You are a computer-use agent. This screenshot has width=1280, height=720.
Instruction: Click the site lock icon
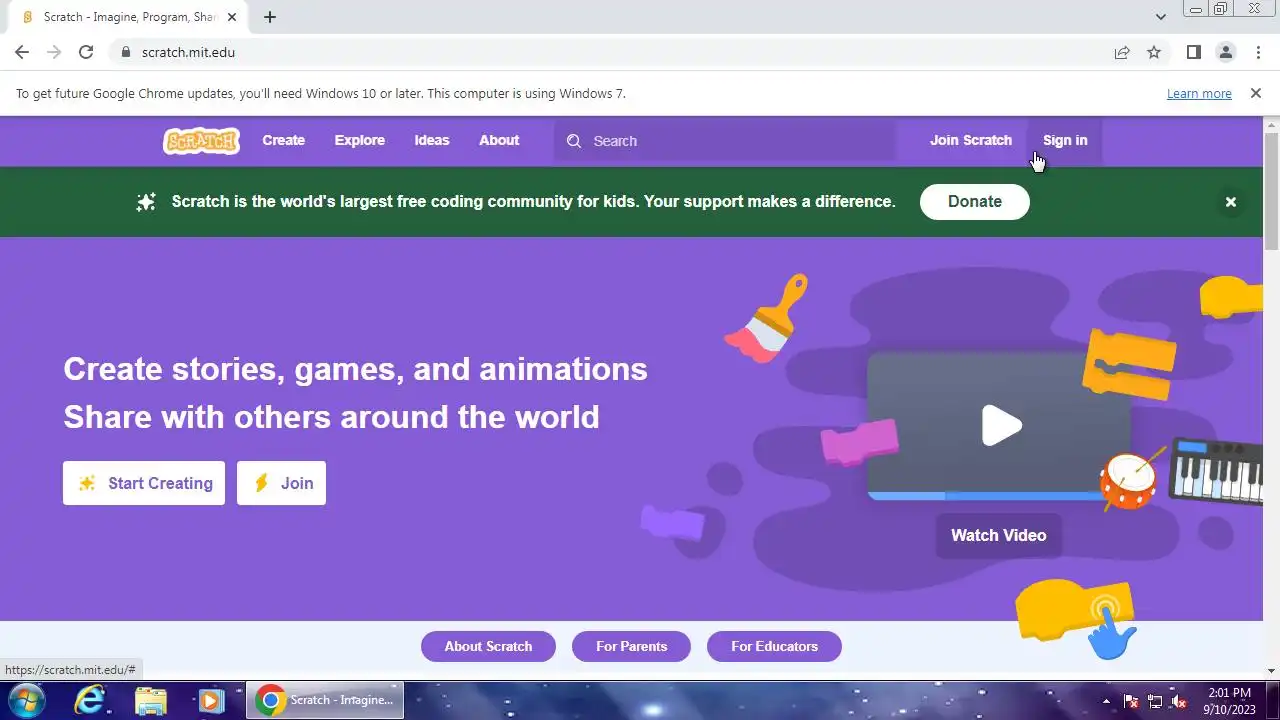[x=125, y=52]
